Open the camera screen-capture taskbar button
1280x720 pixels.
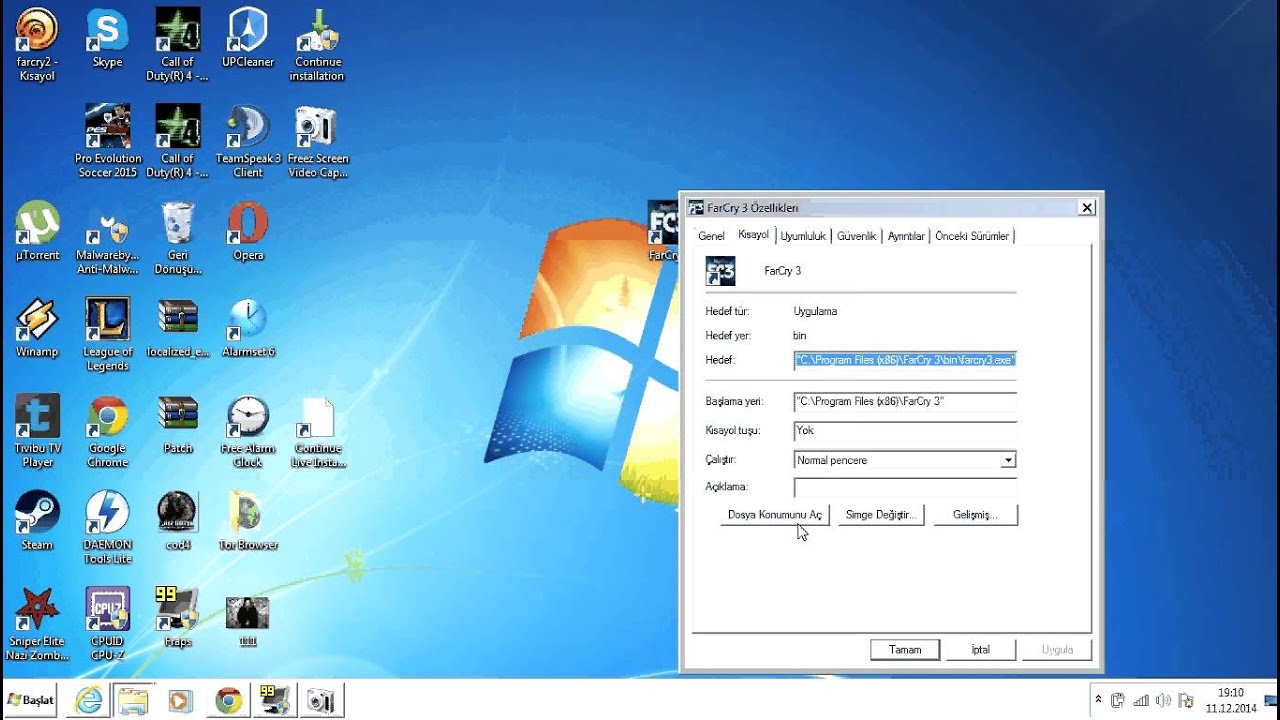click(321, 701)
